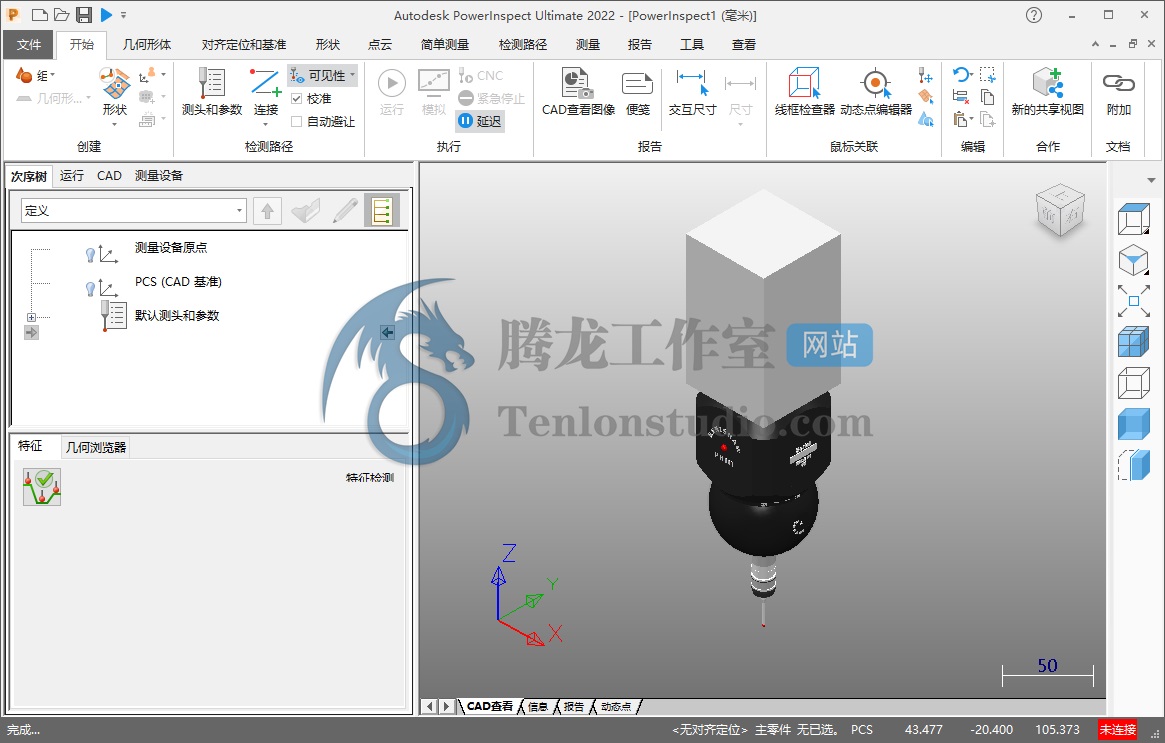Screen dimensions: 1165x743
Task: Switch to the 信息 bottom tab
Action: click(538, 707)
